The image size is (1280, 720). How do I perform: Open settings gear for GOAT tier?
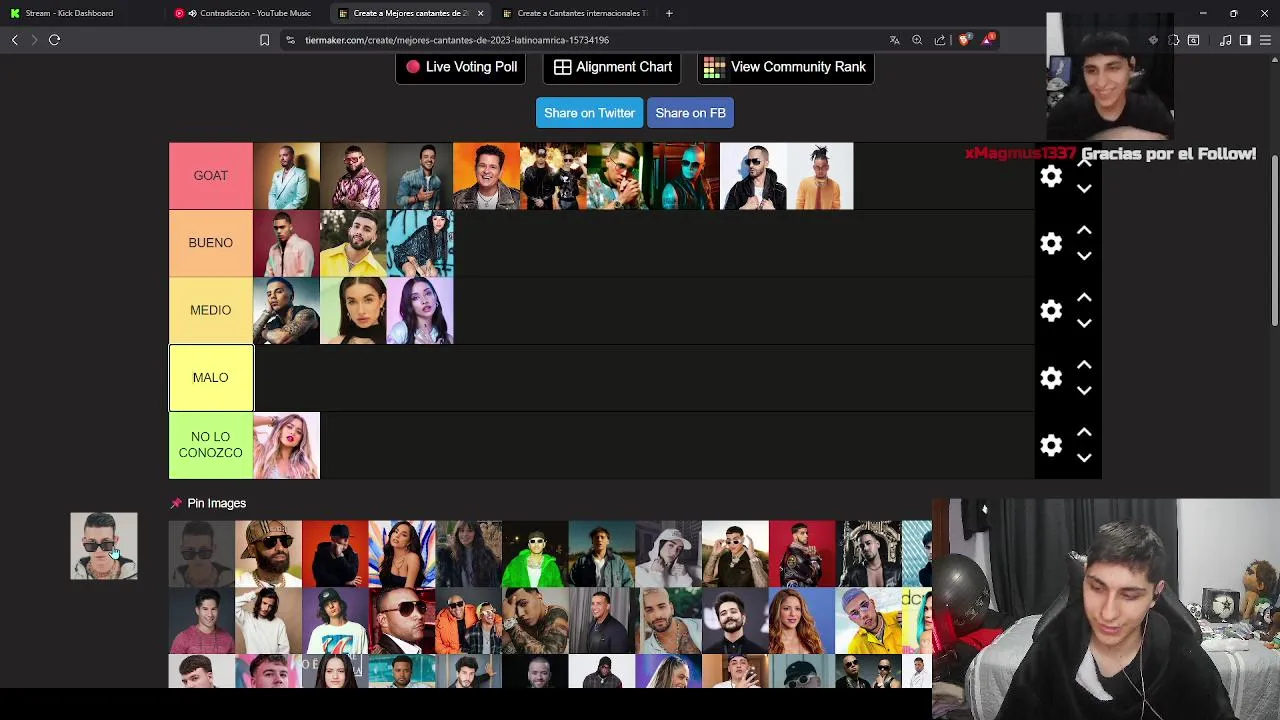[1051, 176]
